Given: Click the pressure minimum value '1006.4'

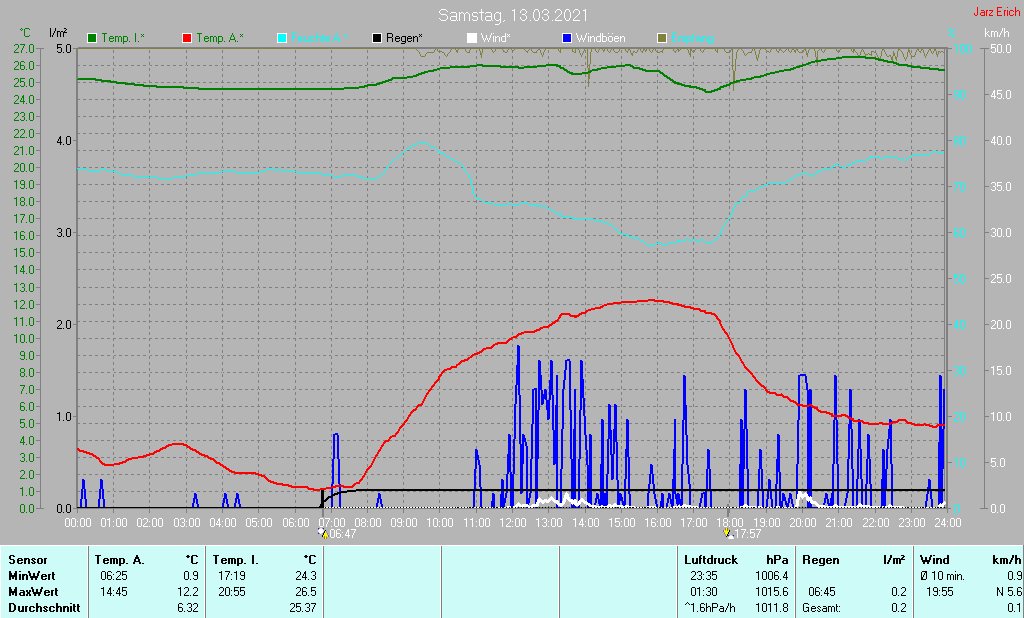Looking at the screenshot, I should [772, 576].
